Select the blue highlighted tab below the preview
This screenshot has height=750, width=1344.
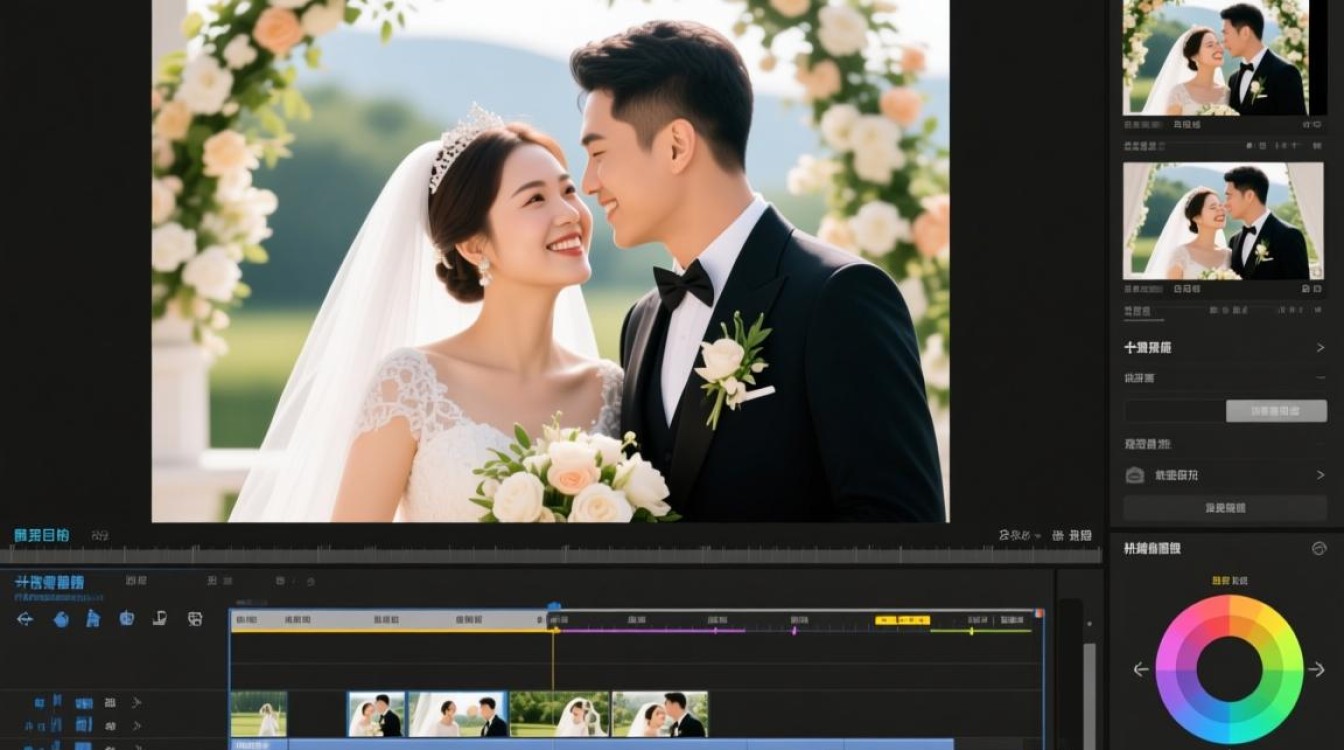41,535
